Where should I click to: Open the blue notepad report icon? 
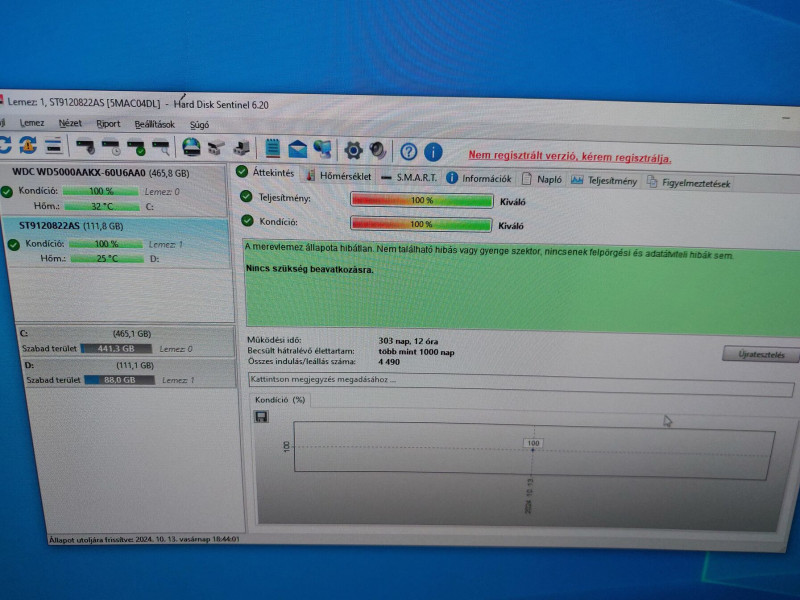pyautogui.click(x=272, y=148)
